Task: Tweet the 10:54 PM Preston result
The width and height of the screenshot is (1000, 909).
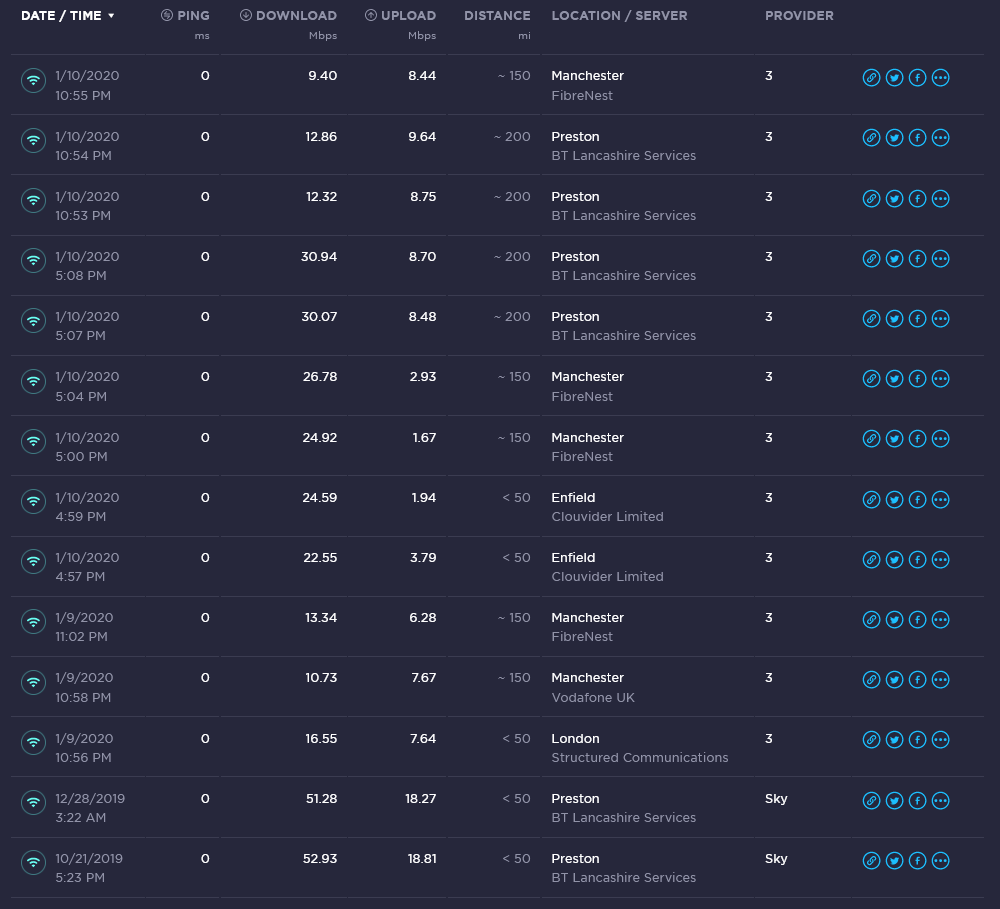Action: click(x=895, y=138)
